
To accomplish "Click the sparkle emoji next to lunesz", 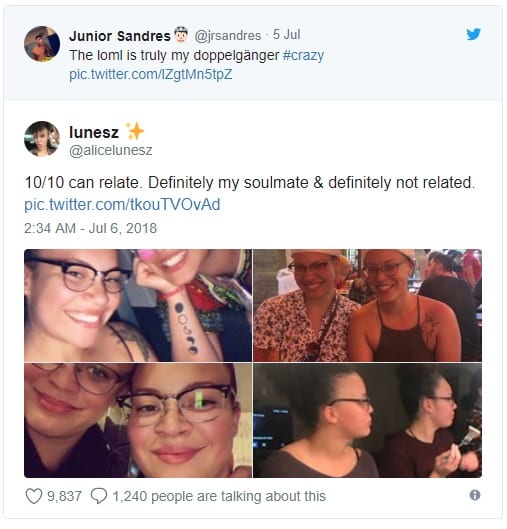I will pyautogui.click(x=135, y=131).
